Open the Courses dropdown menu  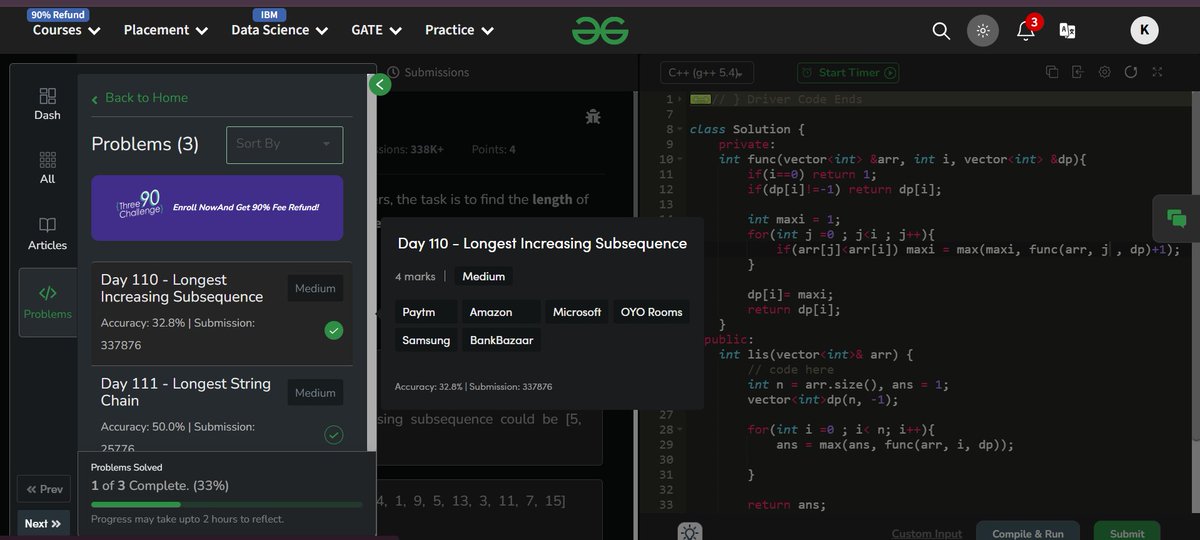pyautogui.click(x=67, y=31)
